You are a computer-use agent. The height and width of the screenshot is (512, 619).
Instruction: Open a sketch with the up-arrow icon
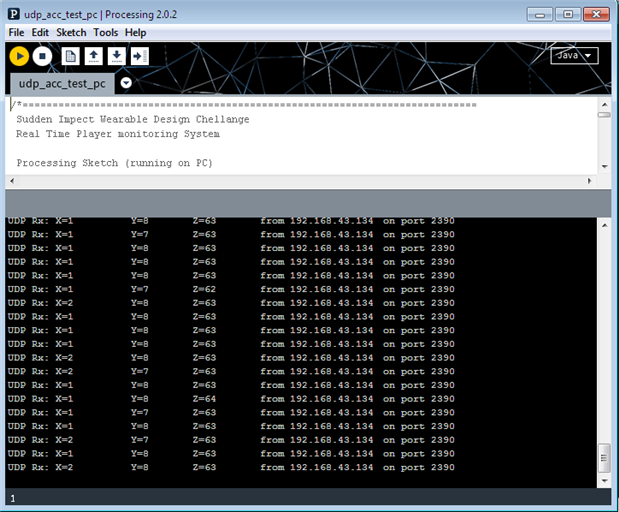click(94, 56)
